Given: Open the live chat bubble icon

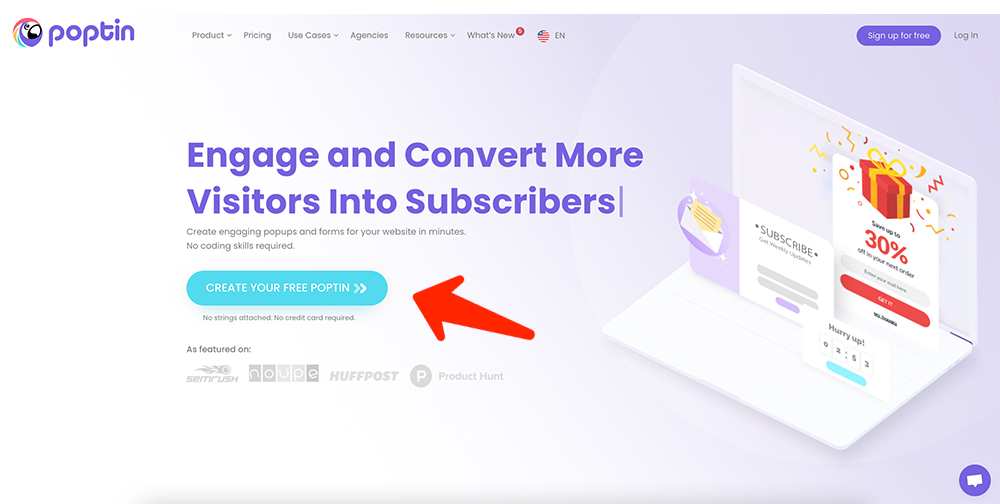Looking at the screenshot, I should tap(974, 480).
